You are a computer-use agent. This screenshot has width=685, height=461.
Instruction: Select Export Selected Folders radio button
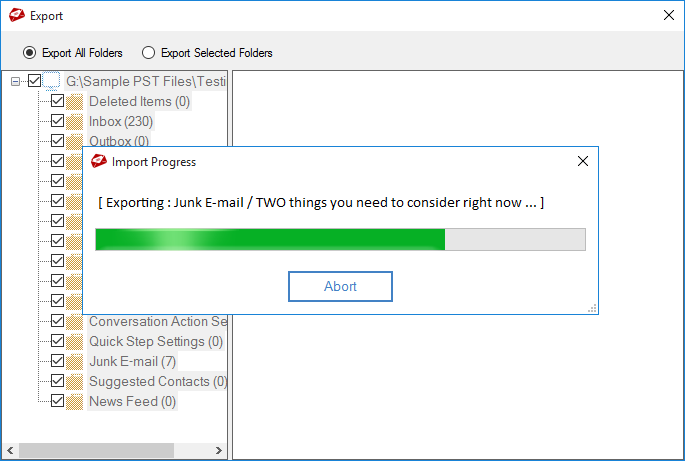tap(149, 53)
